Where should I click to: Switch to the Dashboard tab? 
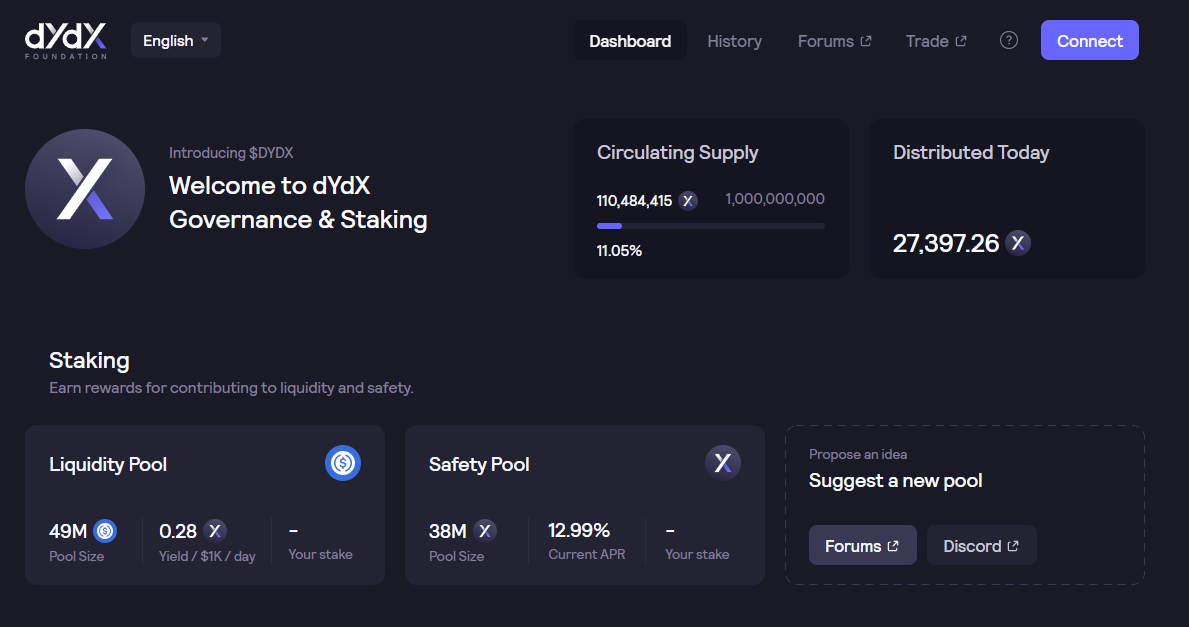[x=630, y=41]
